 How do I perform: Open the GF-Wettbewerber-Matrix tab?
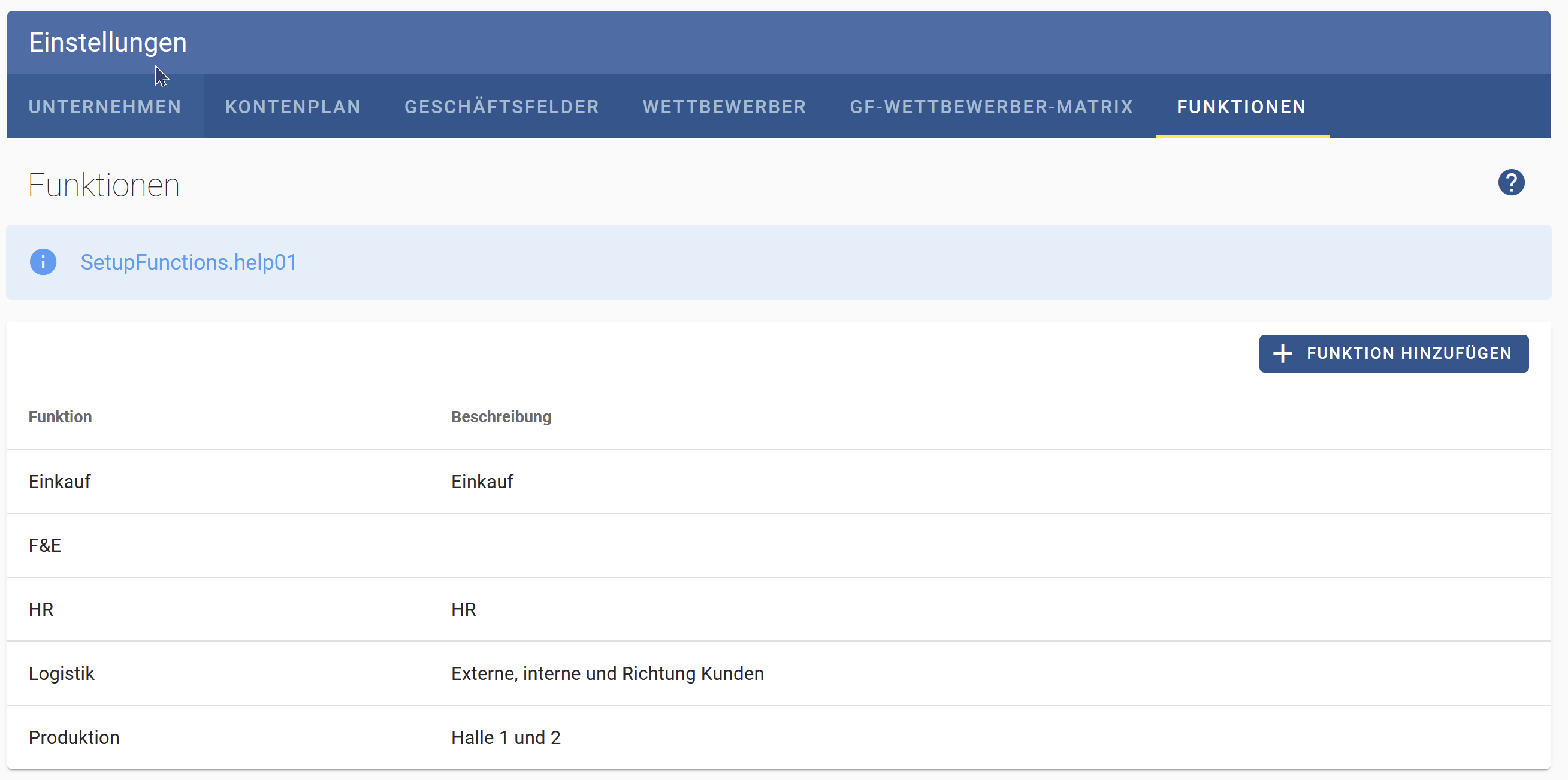[x=992, y=107]
